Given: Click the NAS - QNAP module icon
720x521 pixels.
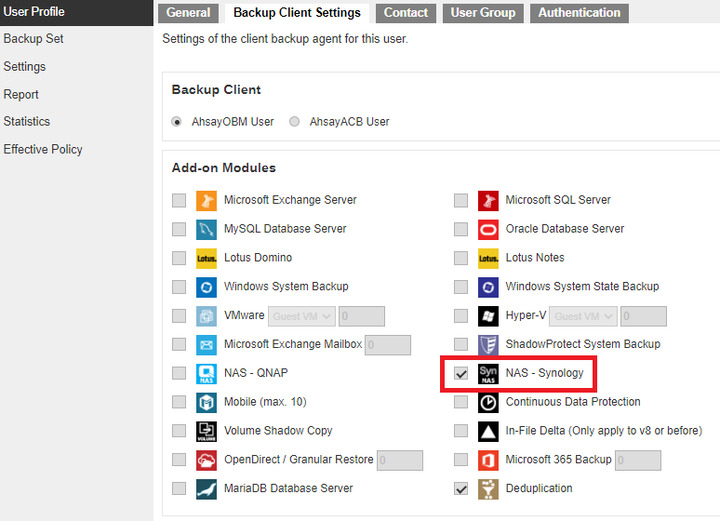Looking at the screenshot, I should tap(206, 374).
